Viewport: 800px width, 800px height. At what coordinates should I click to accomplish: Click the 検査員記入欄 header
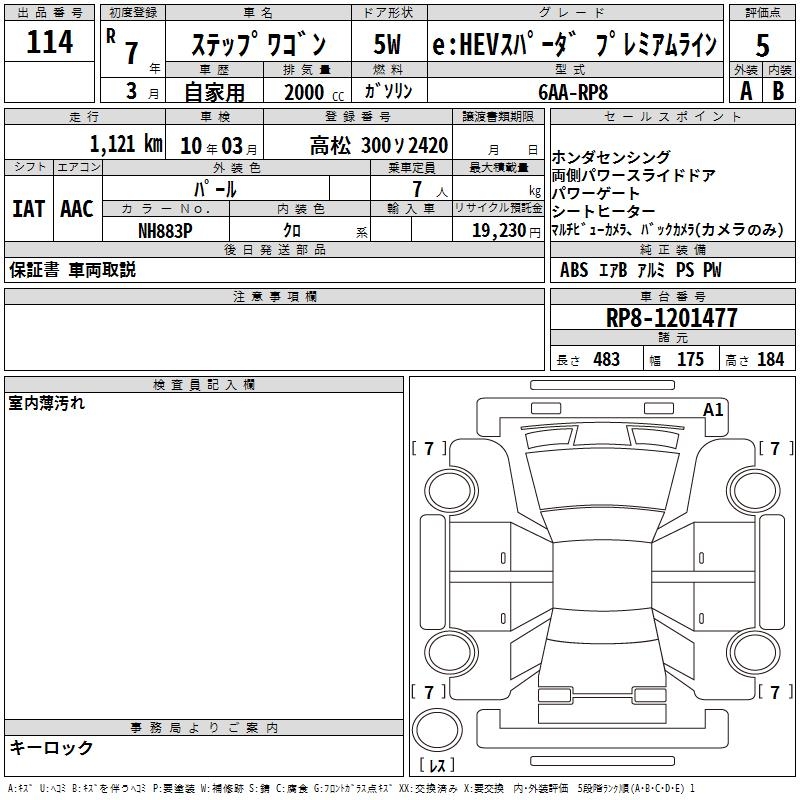pyautogui.click(x=204, y=385)
